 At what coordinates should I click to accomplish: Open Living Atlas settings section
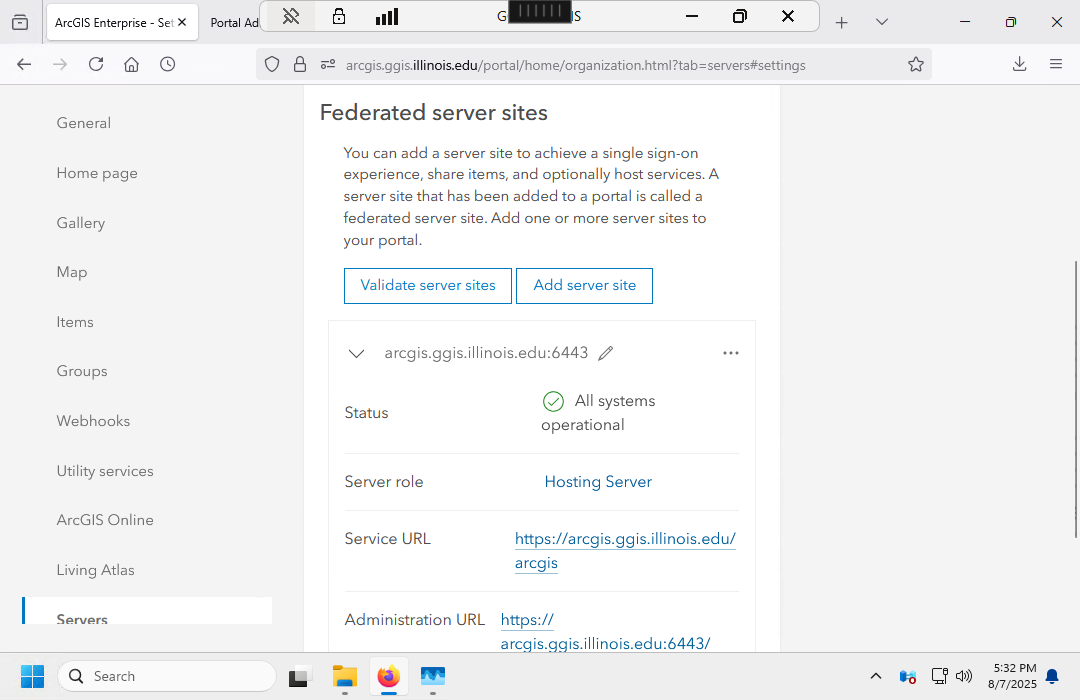[95, 570]
